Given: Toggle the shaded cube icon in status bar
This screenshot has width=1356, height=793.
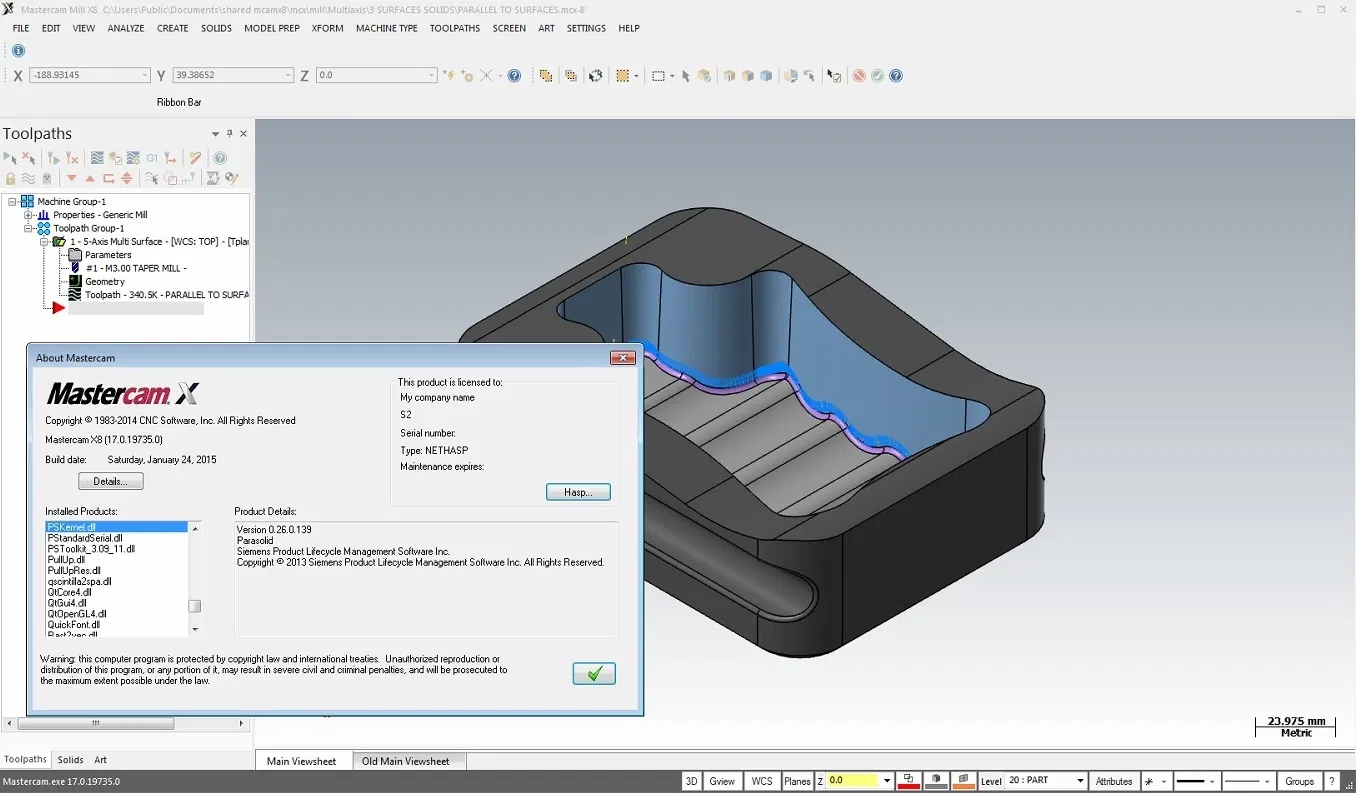Looking at the screenshot, I should pos(936,781).
